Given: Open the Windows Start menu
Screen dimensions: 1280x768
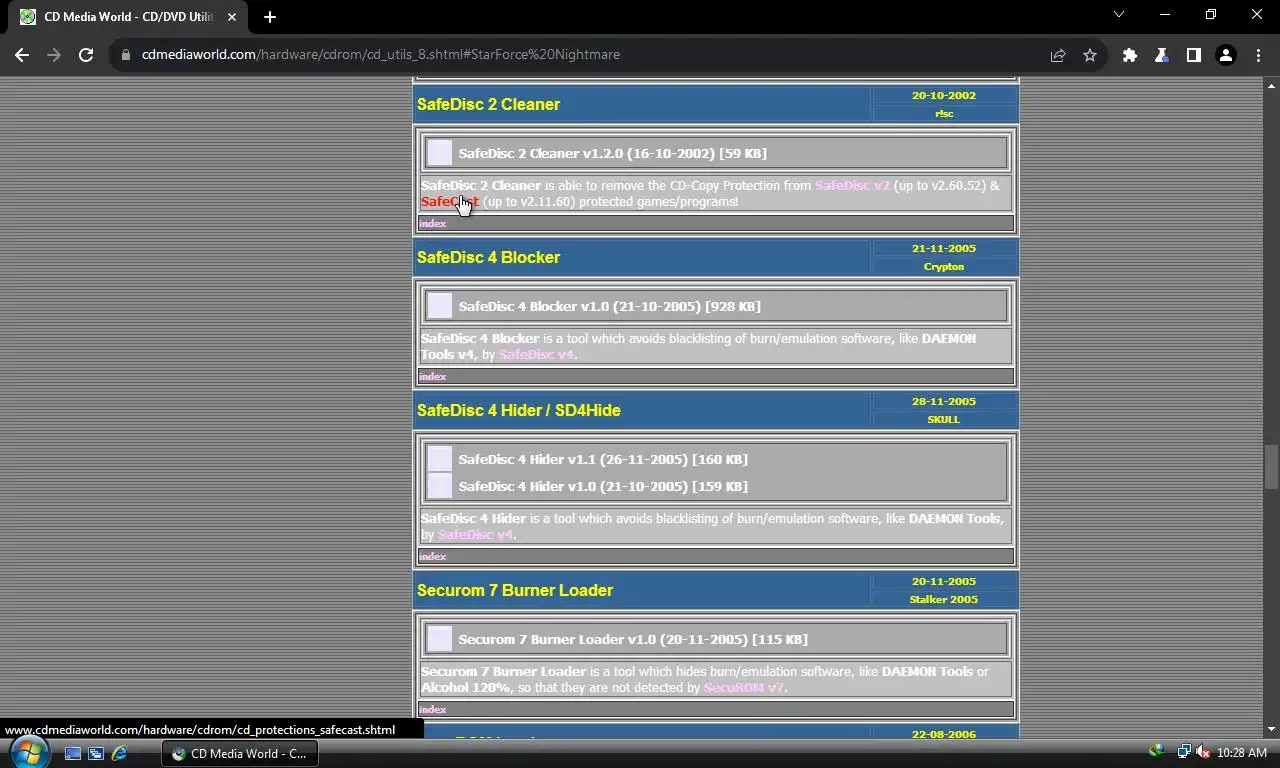Looking at the screenshot, I should (27, 752).
